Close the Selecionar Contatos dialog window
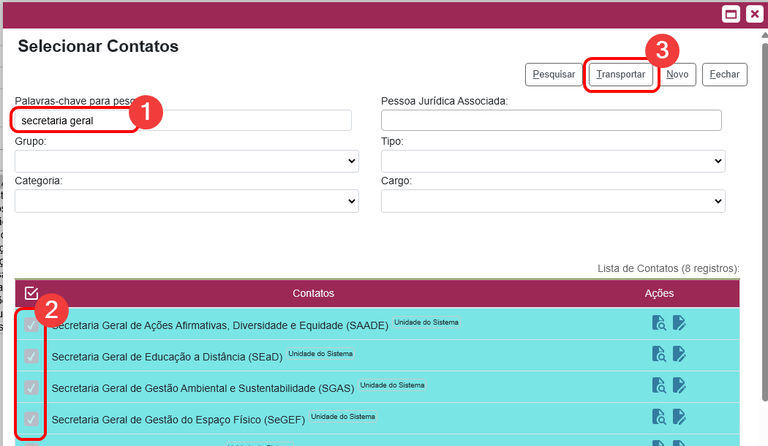 coord(754,14)
